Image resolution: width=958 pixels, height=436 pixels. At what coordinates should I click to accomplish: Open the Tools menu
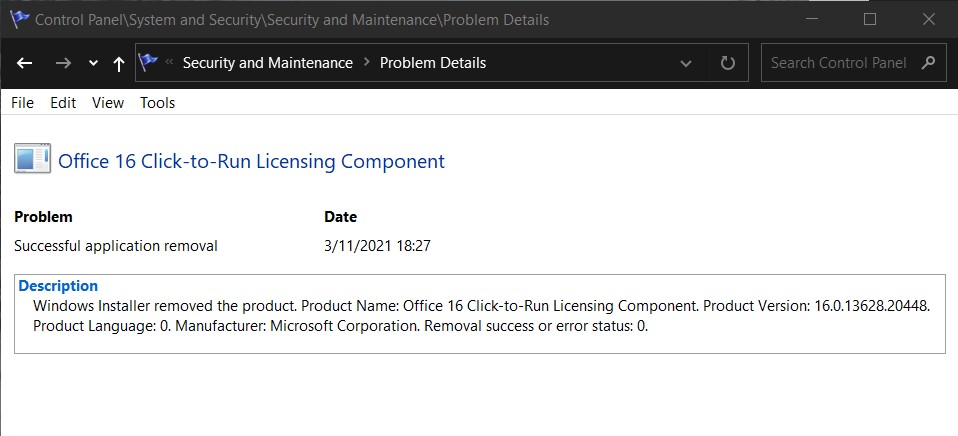tap(158, 103)
